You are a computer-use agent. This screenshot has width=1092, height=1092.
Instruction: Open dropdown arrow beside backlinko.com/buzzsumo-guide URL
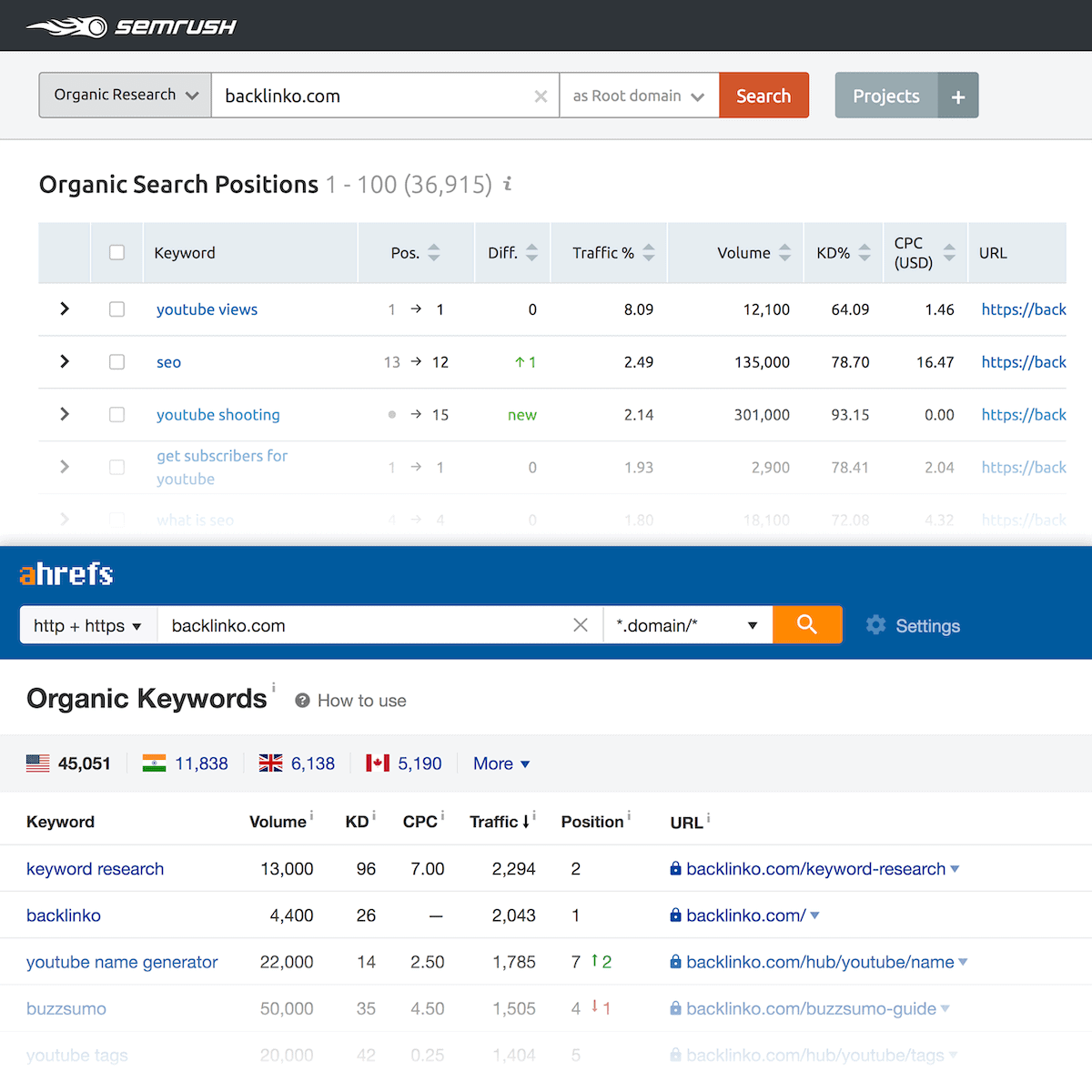pos(945,1008)
